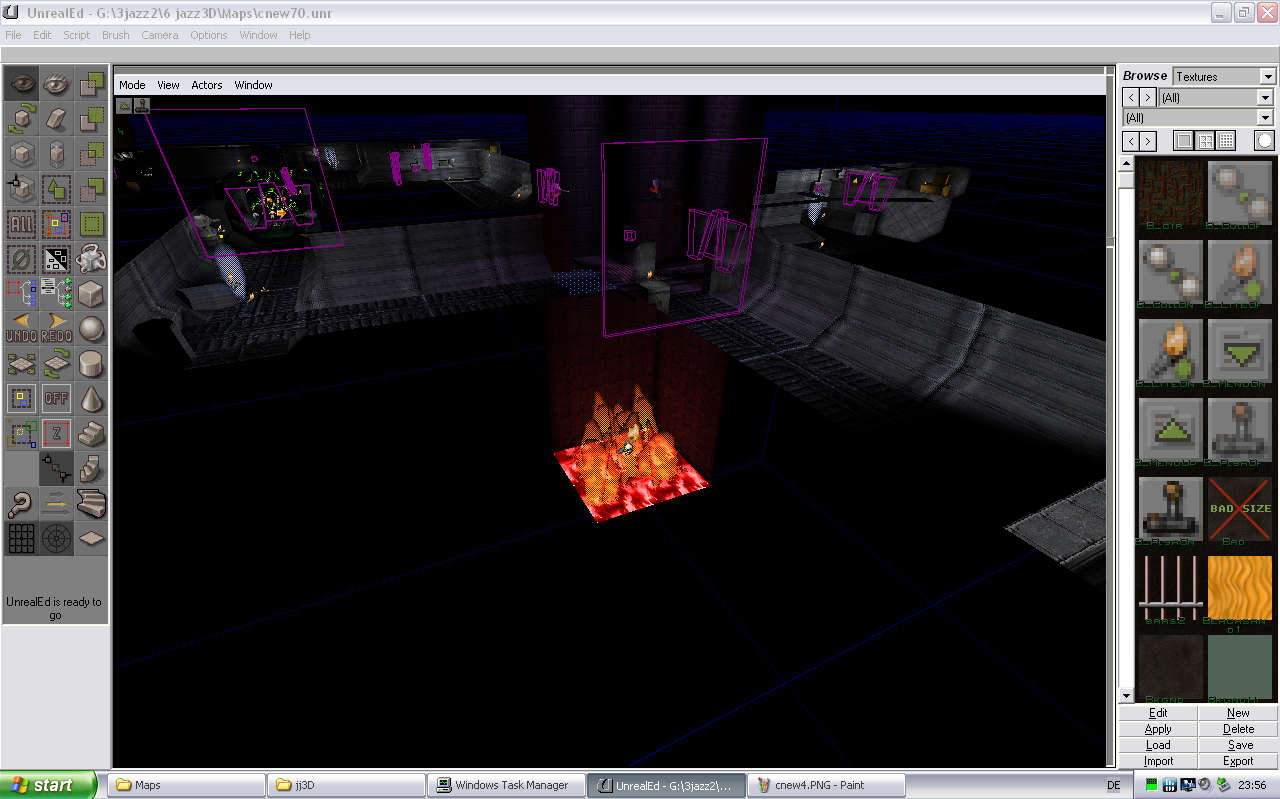Screen dimensions: 1280x799
Task: Open the first (All) package dropdown
Action: pyautogui.click(x=1265, y=98)
